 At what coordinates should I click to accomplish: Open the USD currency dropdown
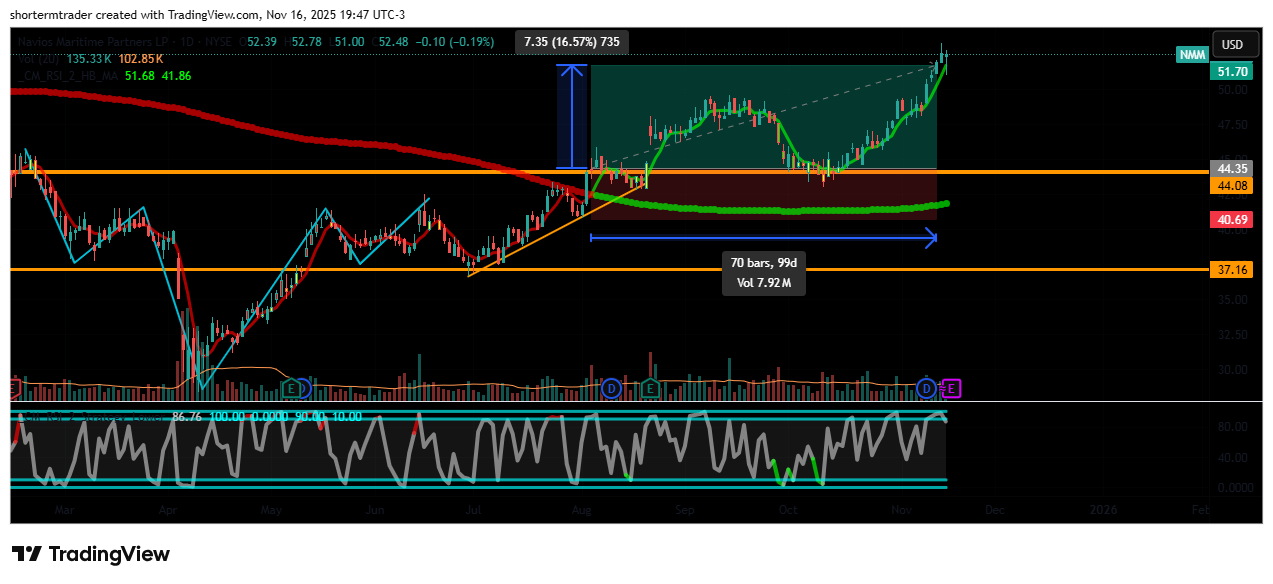[x=1232, y=45]
